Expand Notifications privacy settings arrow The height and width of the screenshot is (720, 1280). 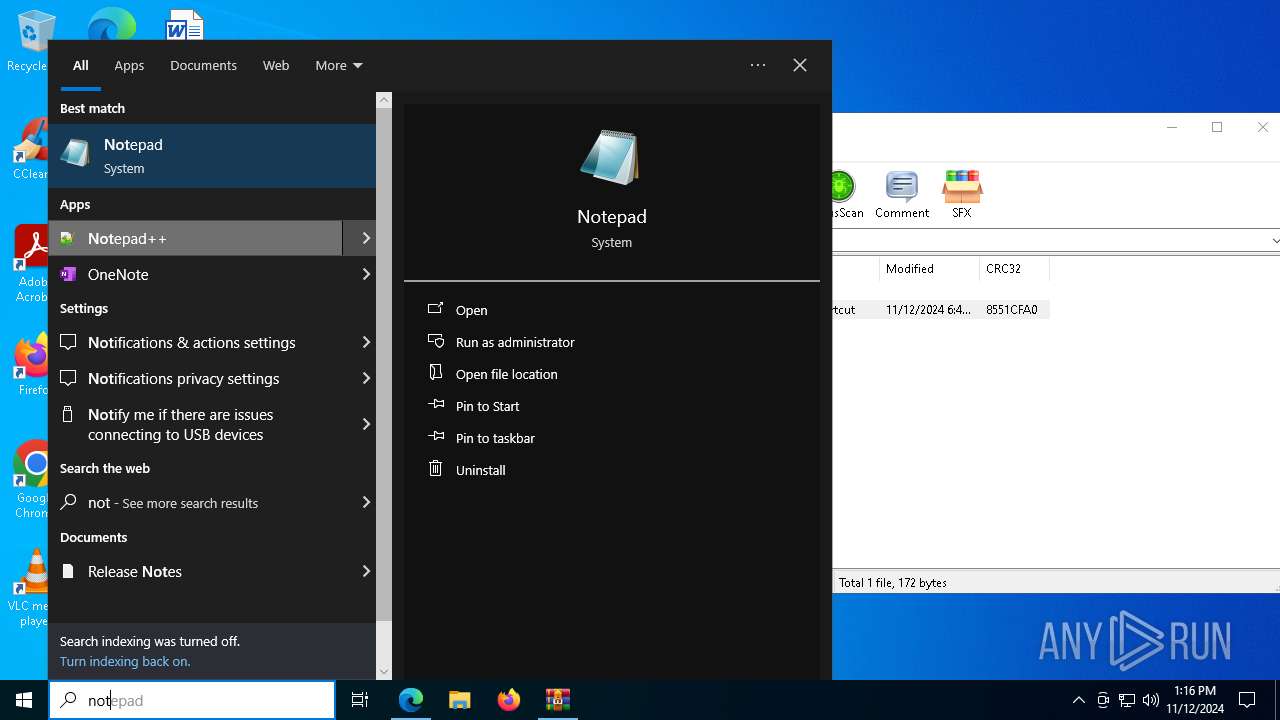(365, 378)
